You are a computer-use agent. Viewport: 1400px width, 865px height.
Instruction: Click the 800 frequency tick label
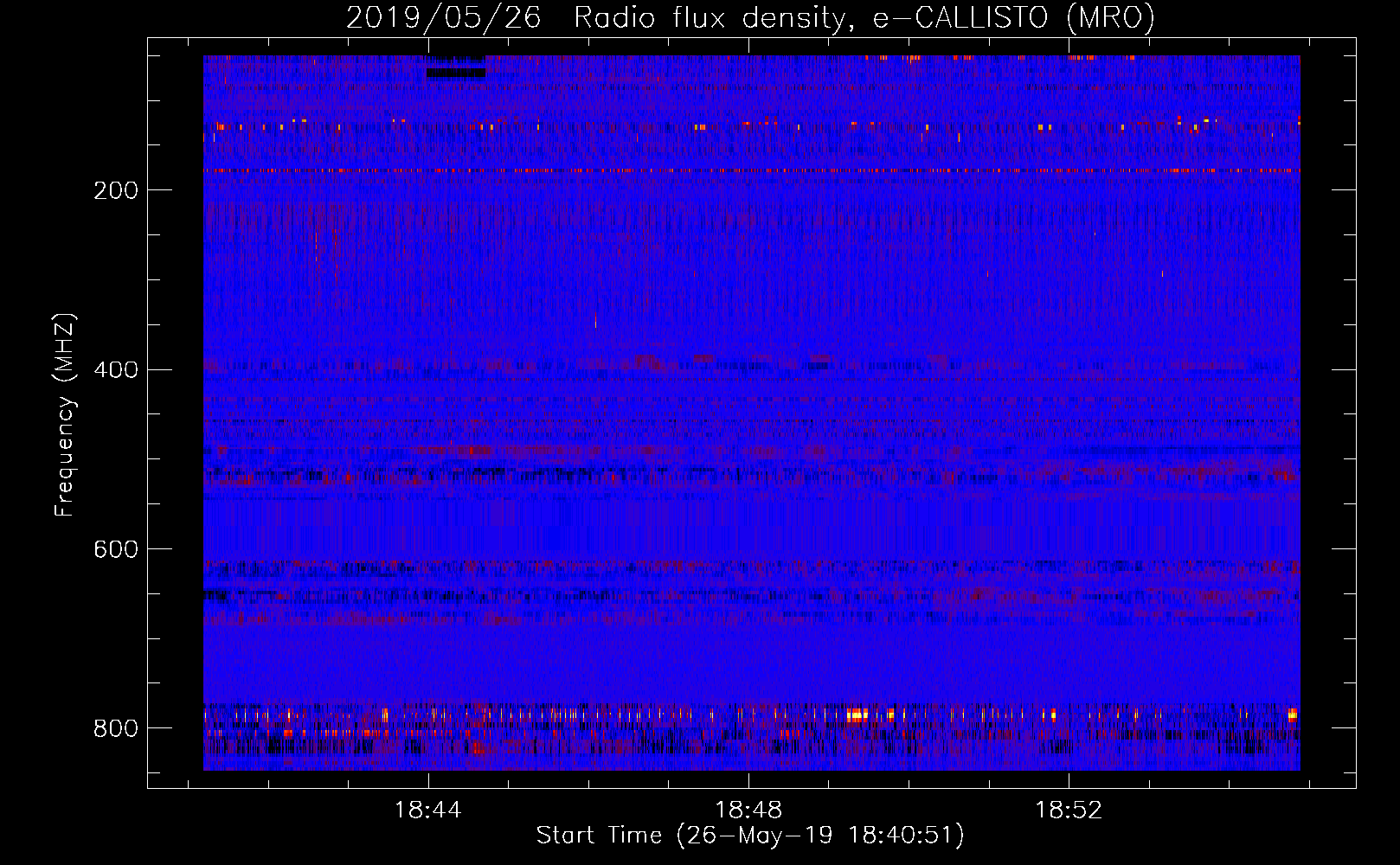116,728
